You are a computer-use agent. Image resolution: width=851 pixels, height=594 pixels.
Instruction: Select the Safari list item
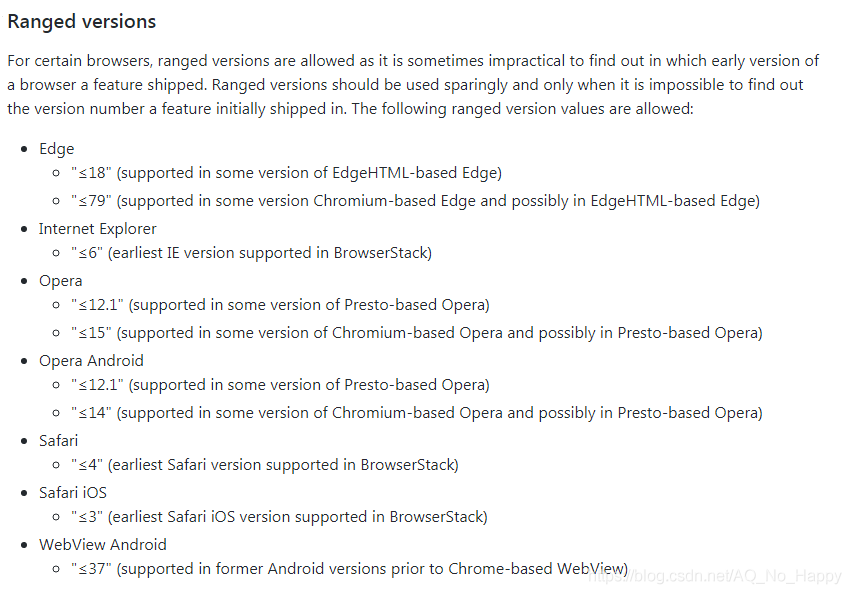click(59, 440)
